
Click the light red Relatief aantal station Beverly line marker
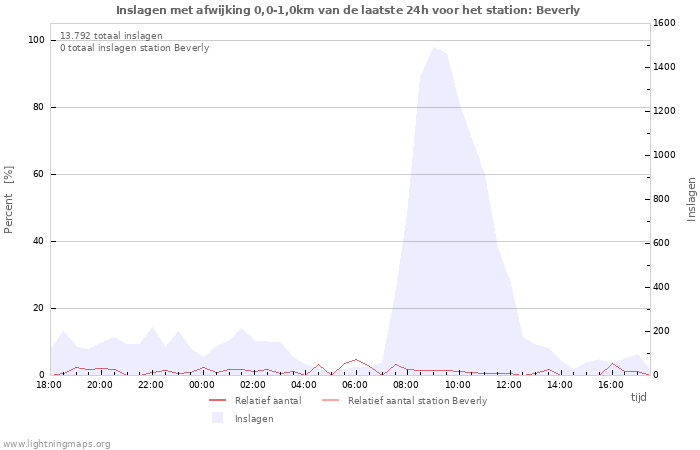coord(331,400)
